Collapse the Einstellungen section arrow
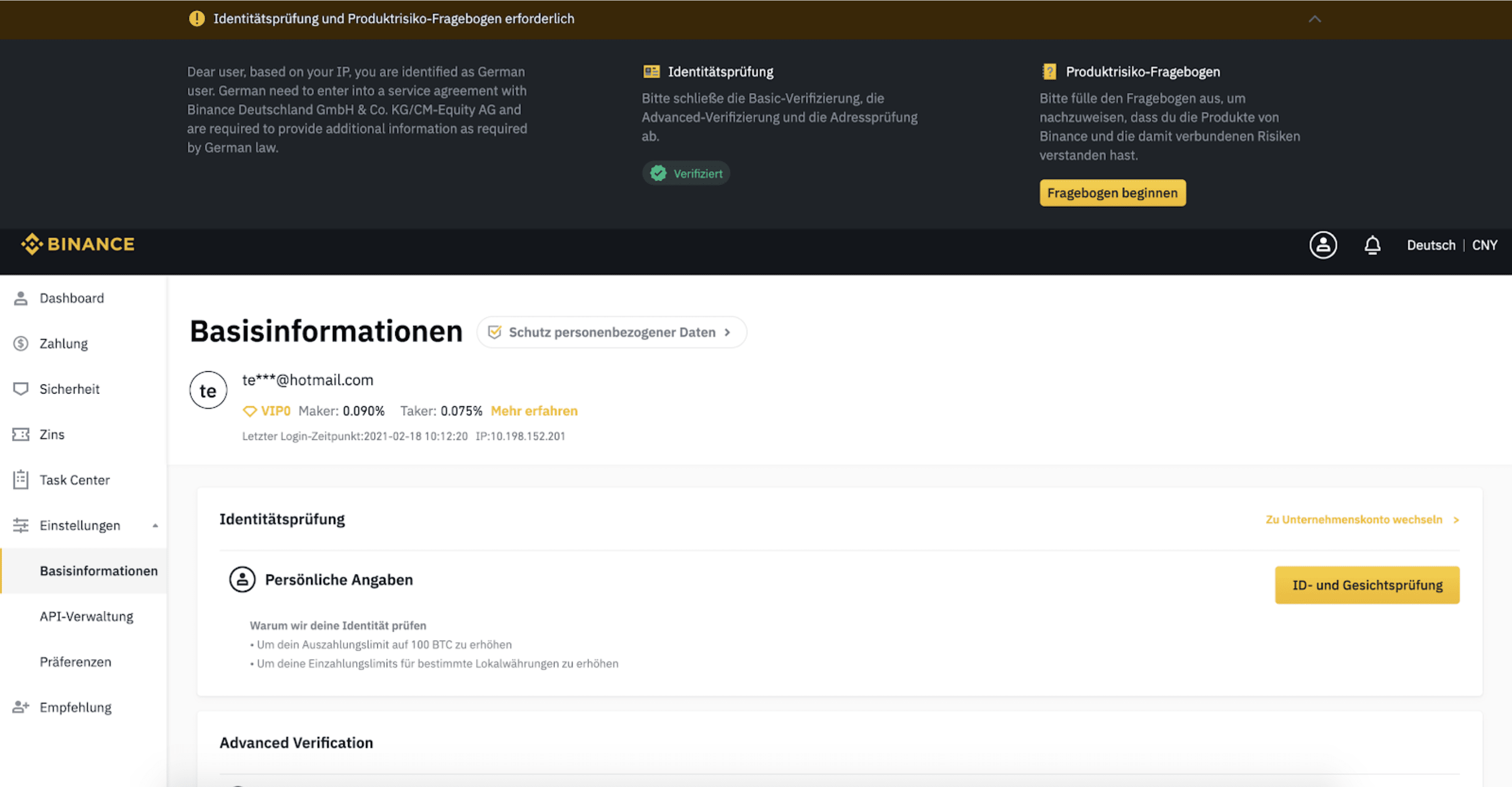 (x=155, y=526)
